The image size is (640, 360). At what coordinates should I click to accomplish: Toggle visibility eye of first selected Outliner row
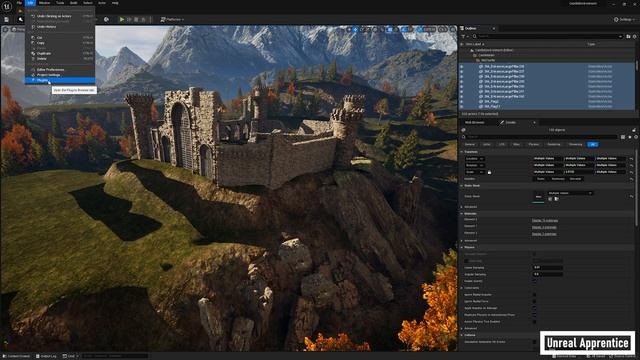[x=462, y=66]
